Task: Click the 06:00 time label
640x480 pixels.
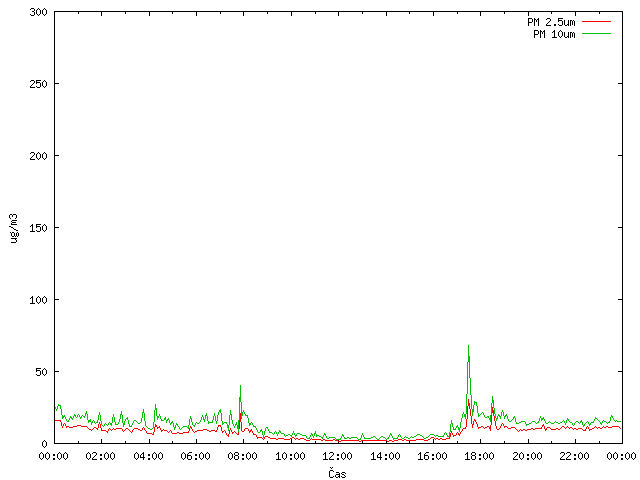Action: tap(196, 456)
